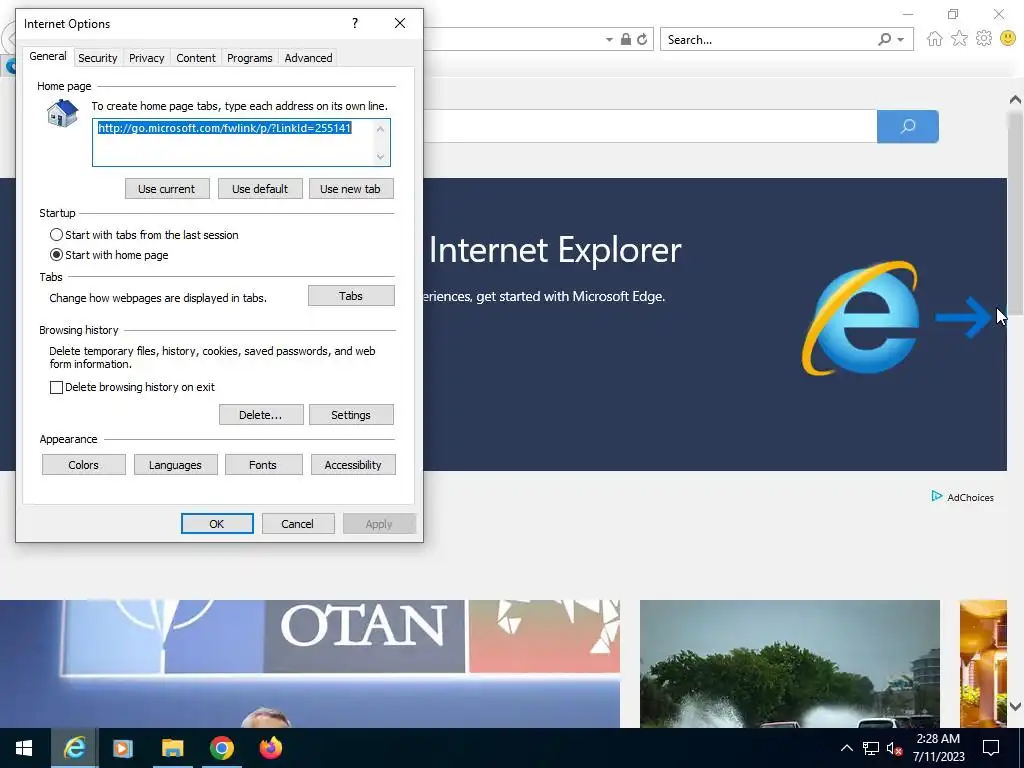
Task: Open the Colors appearance button
Action: click(x=84, y=465)
